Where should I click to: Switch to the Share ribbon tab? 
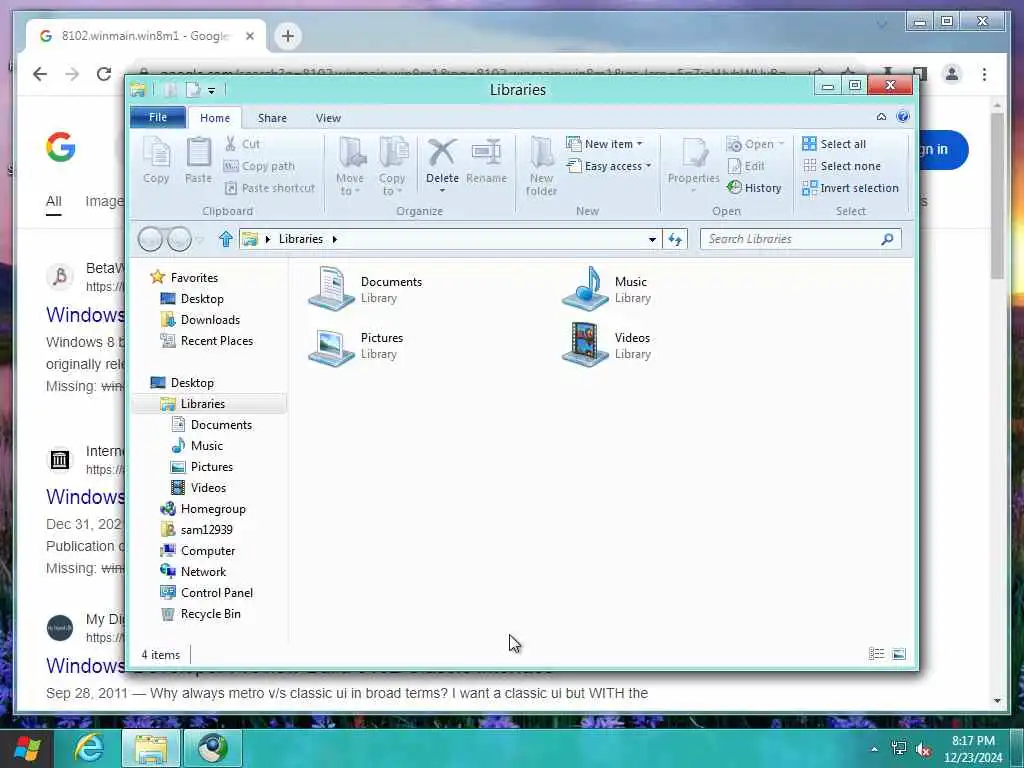point(272,118)
